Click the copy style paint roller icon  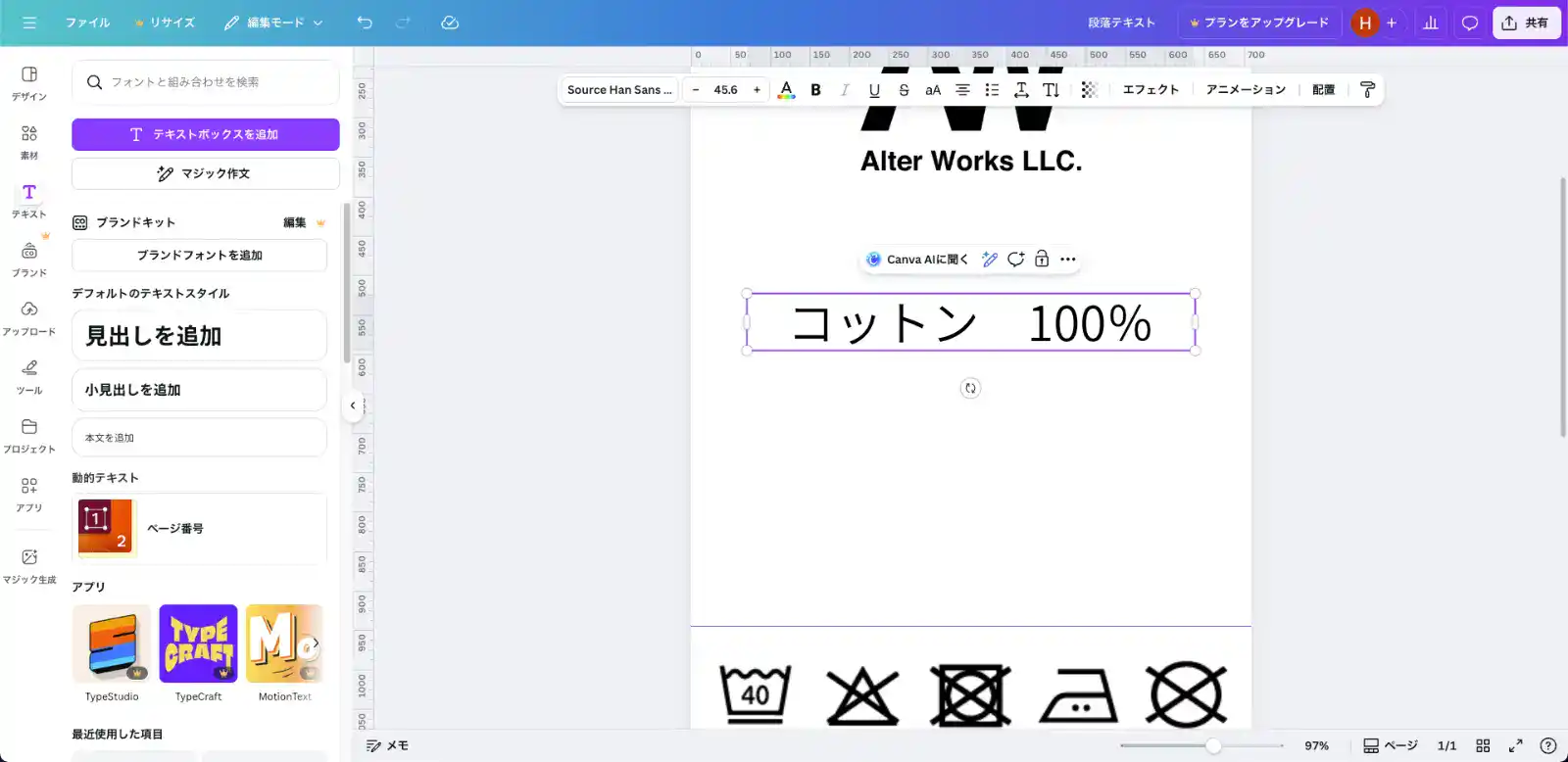coord(1368,90)
